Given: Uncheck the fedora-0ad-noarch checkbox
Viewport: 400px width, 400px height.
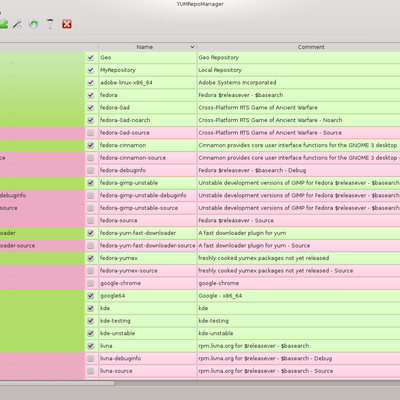Looking at the screenshot, I should coord(90,120).
